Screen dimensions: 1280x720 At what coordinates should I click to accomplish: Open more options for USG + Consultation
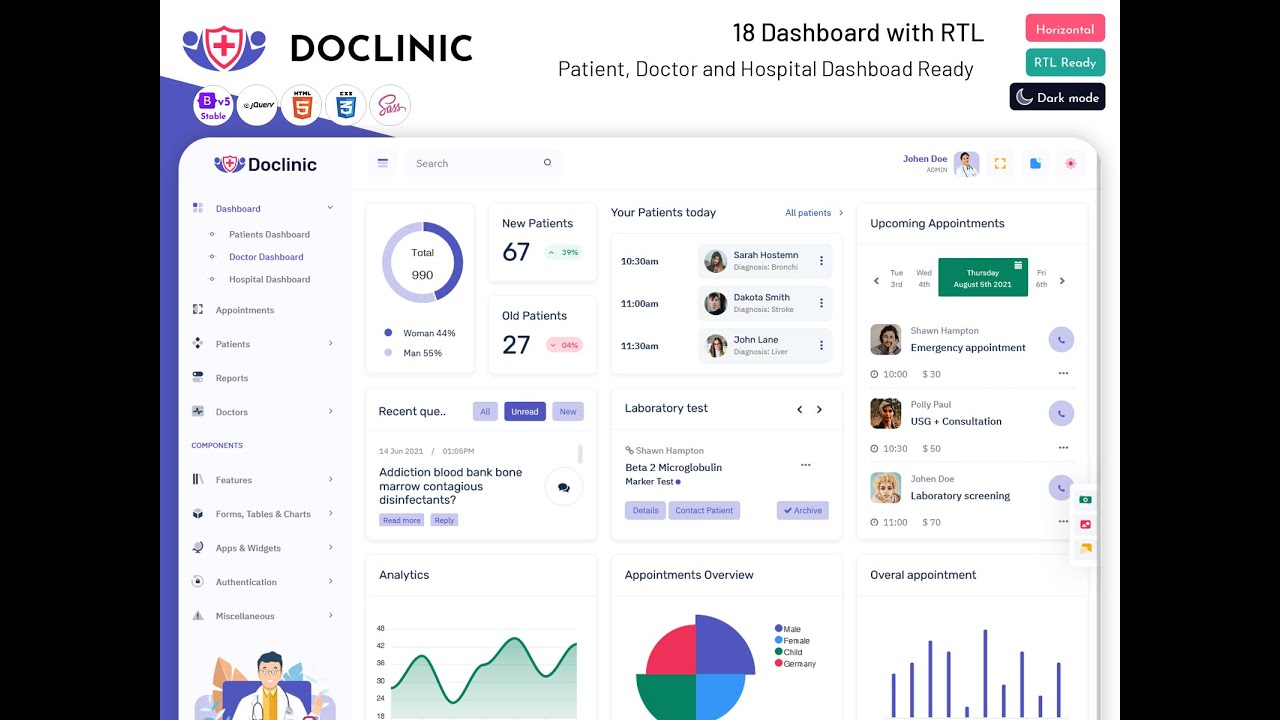coord(1063,448)
